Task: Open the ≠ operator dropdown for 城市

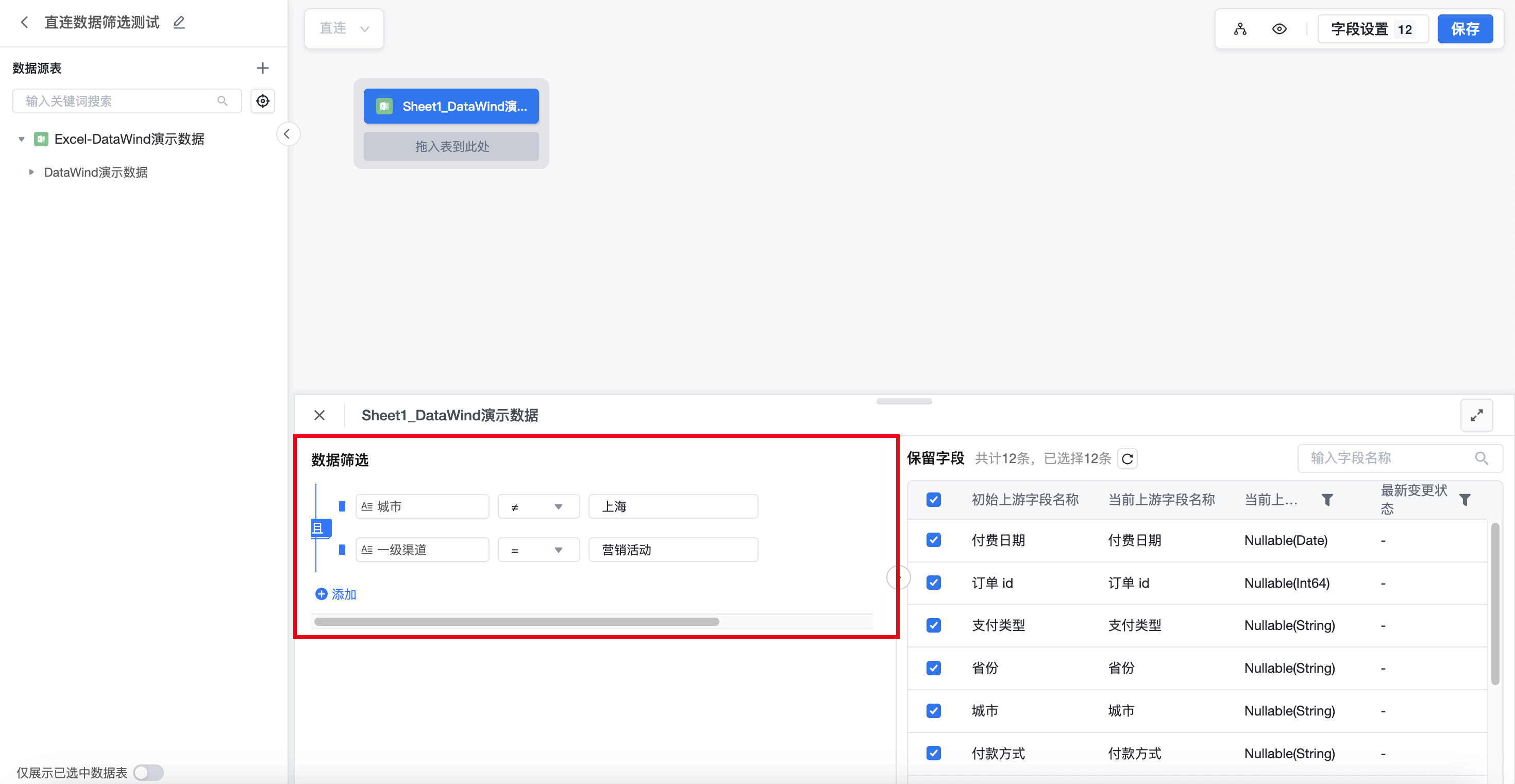Action: coord(538,506)
